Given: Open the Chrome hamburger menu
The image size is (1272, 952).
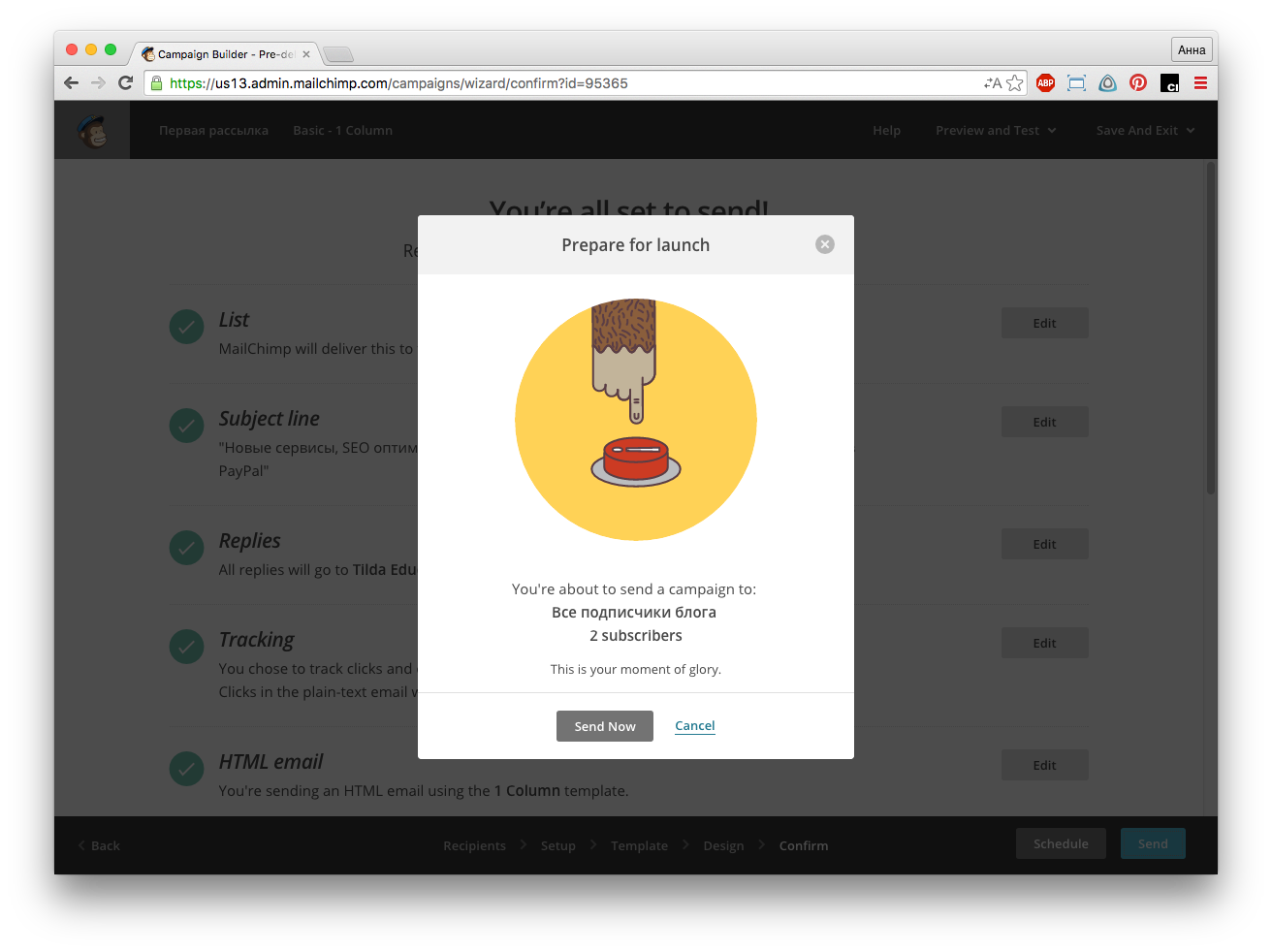Looking at the screenshot, I should pyautogui.click(x=1200, y=83).
